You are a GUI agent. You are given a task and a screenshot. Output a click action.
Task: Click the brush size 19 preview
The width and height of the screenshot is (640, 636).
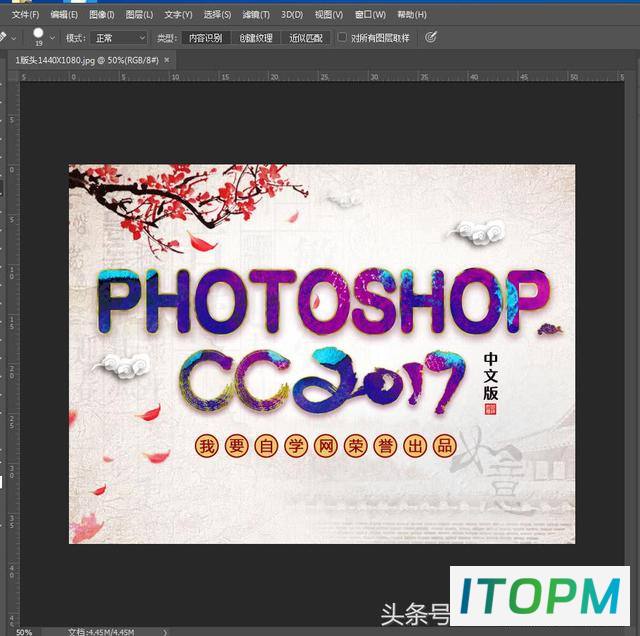38,36
